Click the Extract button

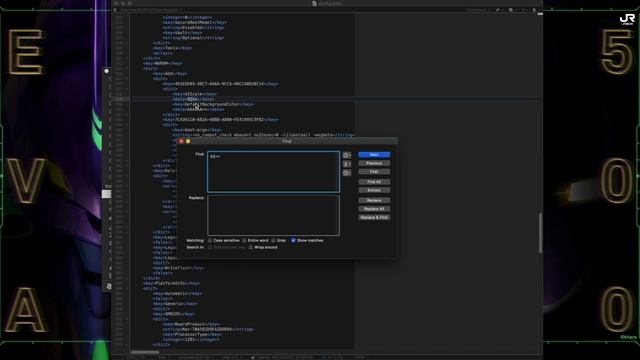pos(374,190)
